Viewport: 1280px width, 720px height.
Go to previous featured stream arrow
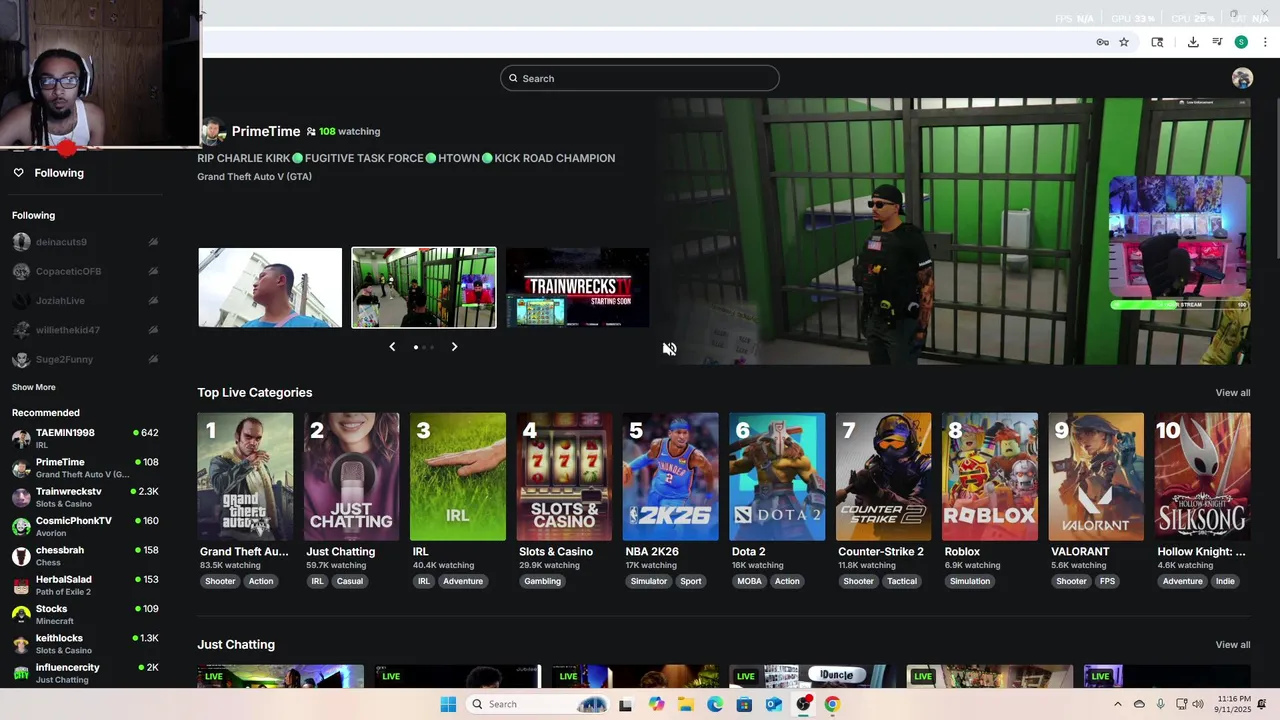pyautogui.click(x=392, y=347)
